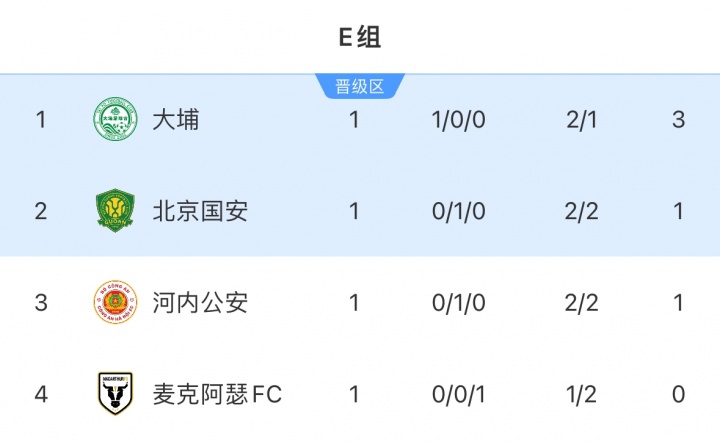Click 大埔's points value 3
The image size is (720, 442).
coord(679,120)
